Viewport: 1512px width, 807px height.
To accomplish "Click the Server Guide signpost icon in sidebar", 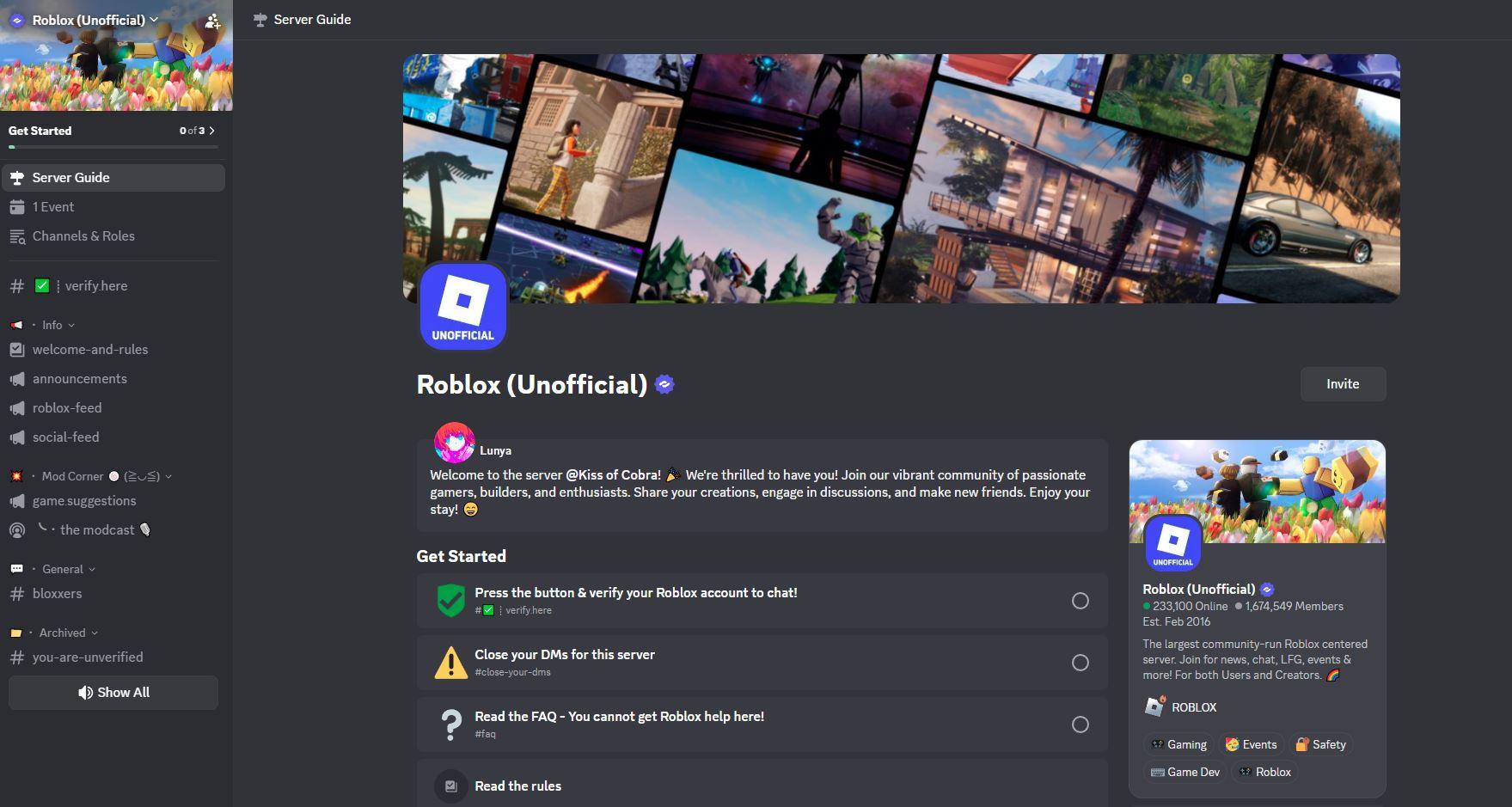I will tap(17, 178).
